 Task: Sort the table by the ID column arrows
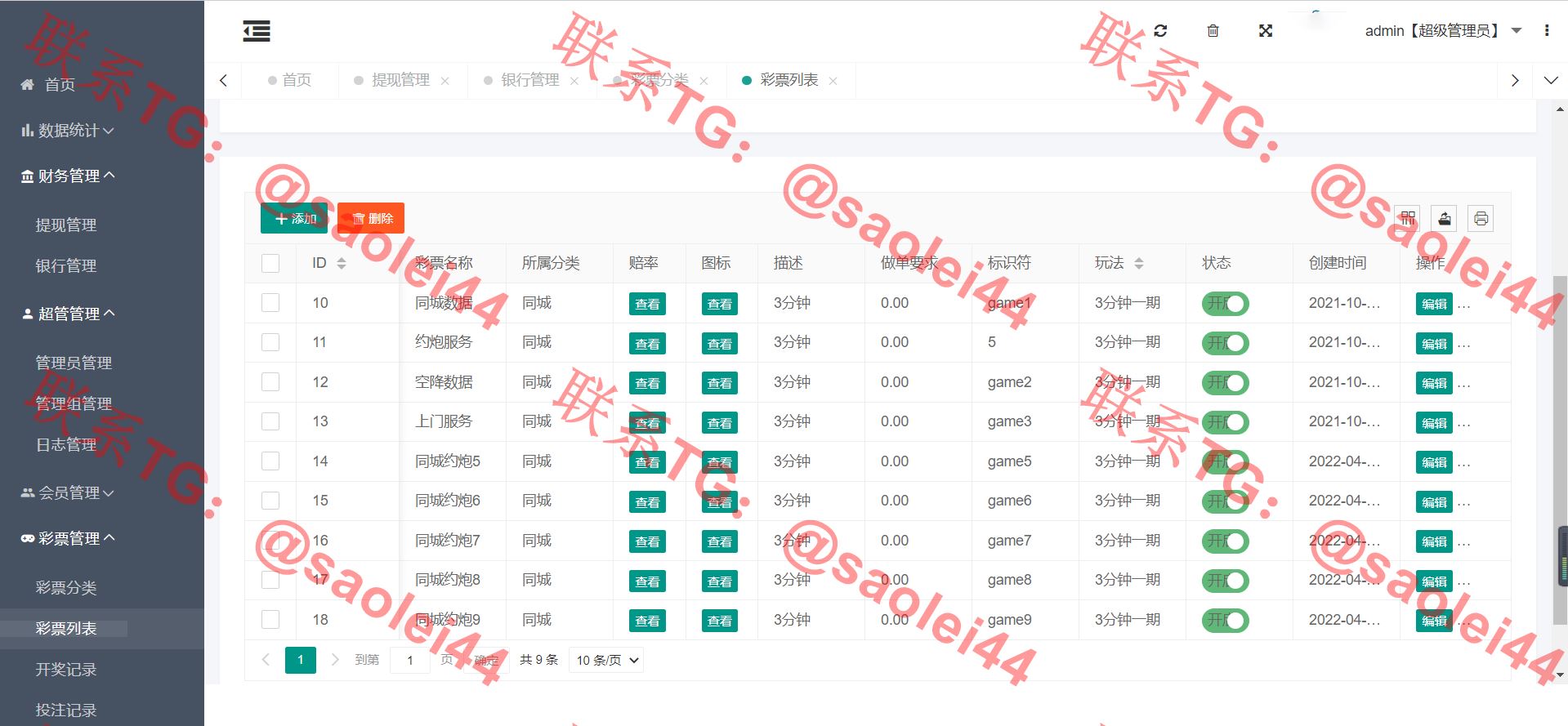(342, 263)
